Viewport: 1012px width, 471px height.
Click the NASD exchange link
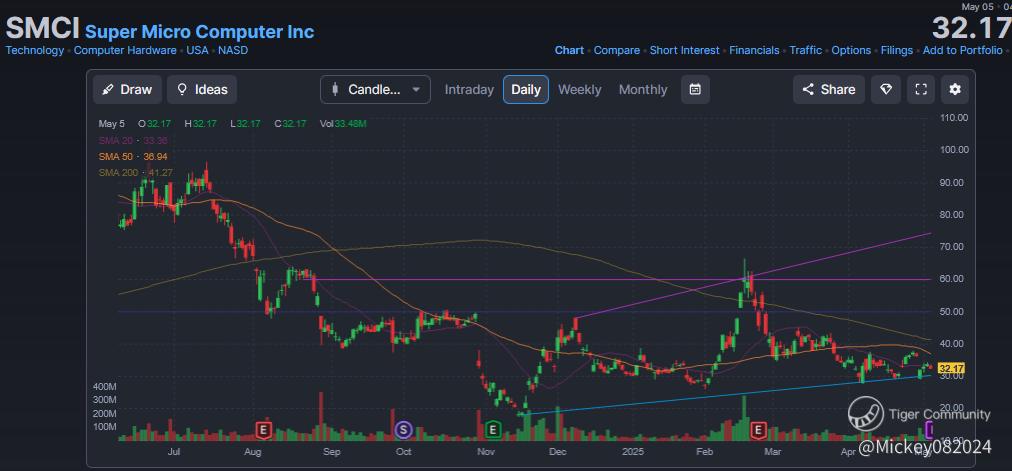point(233,50)
